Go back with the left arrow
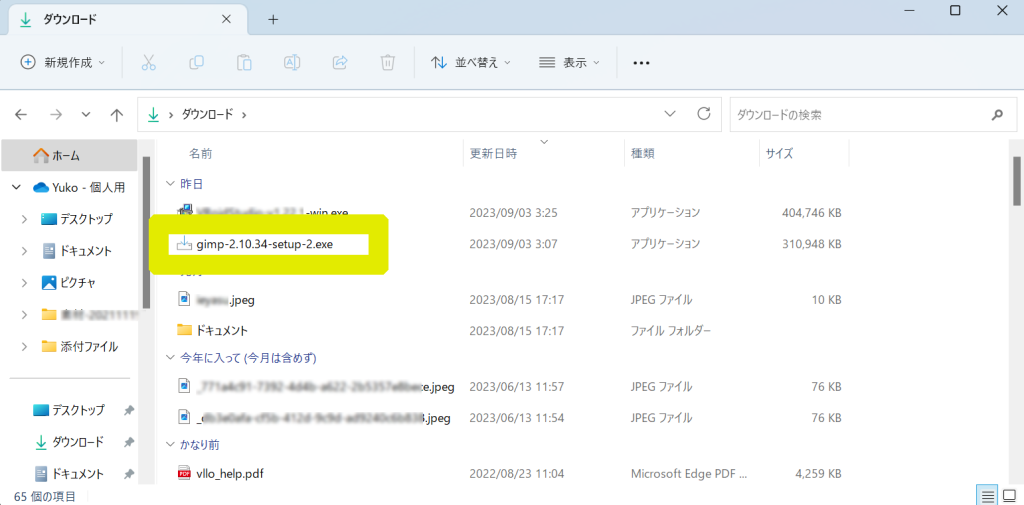 [x=21, y=114]
